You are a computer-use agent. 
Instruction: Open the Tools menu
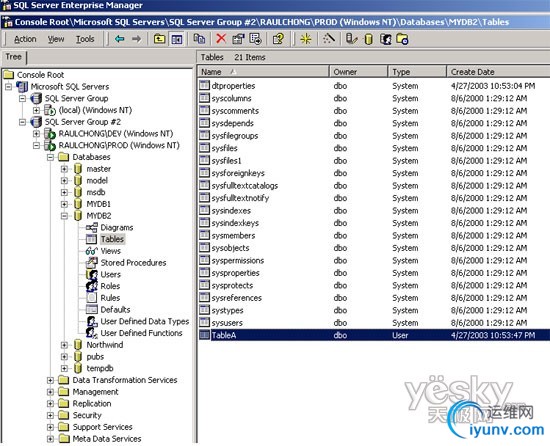(85, 39)
